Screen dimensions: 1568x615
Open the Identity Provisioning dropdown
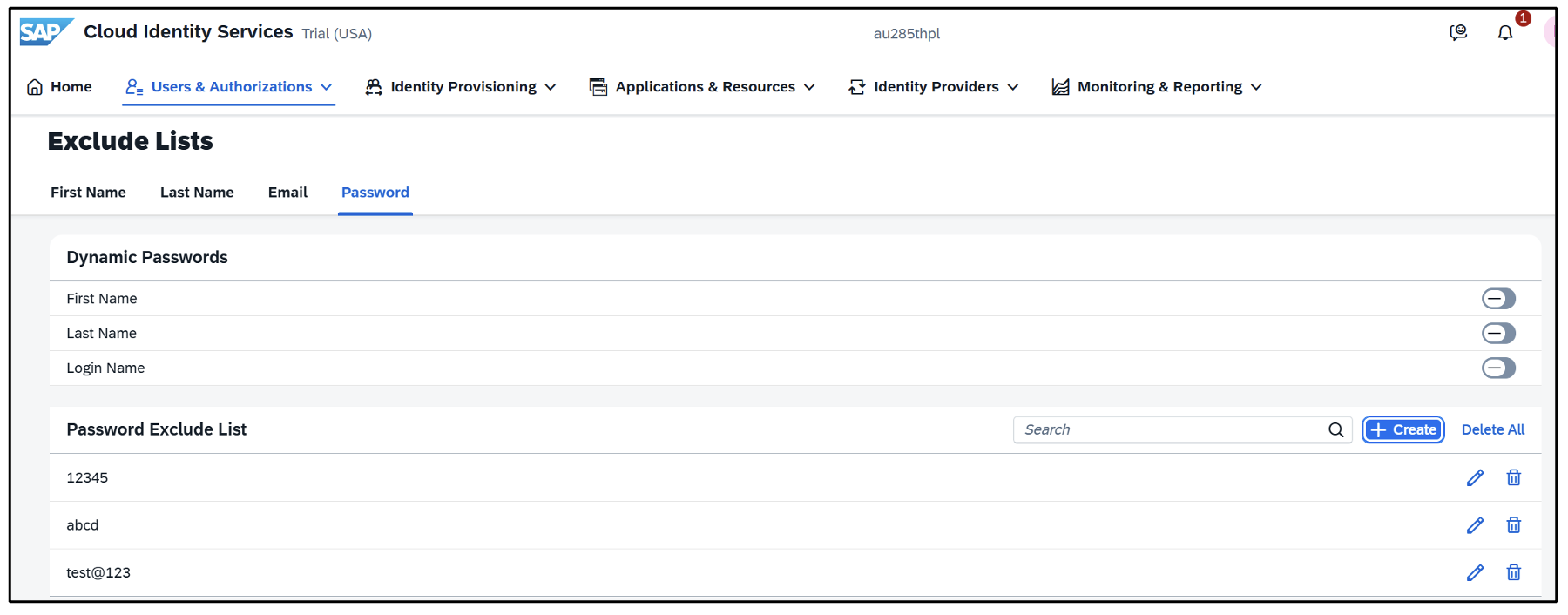pos(461,87)
